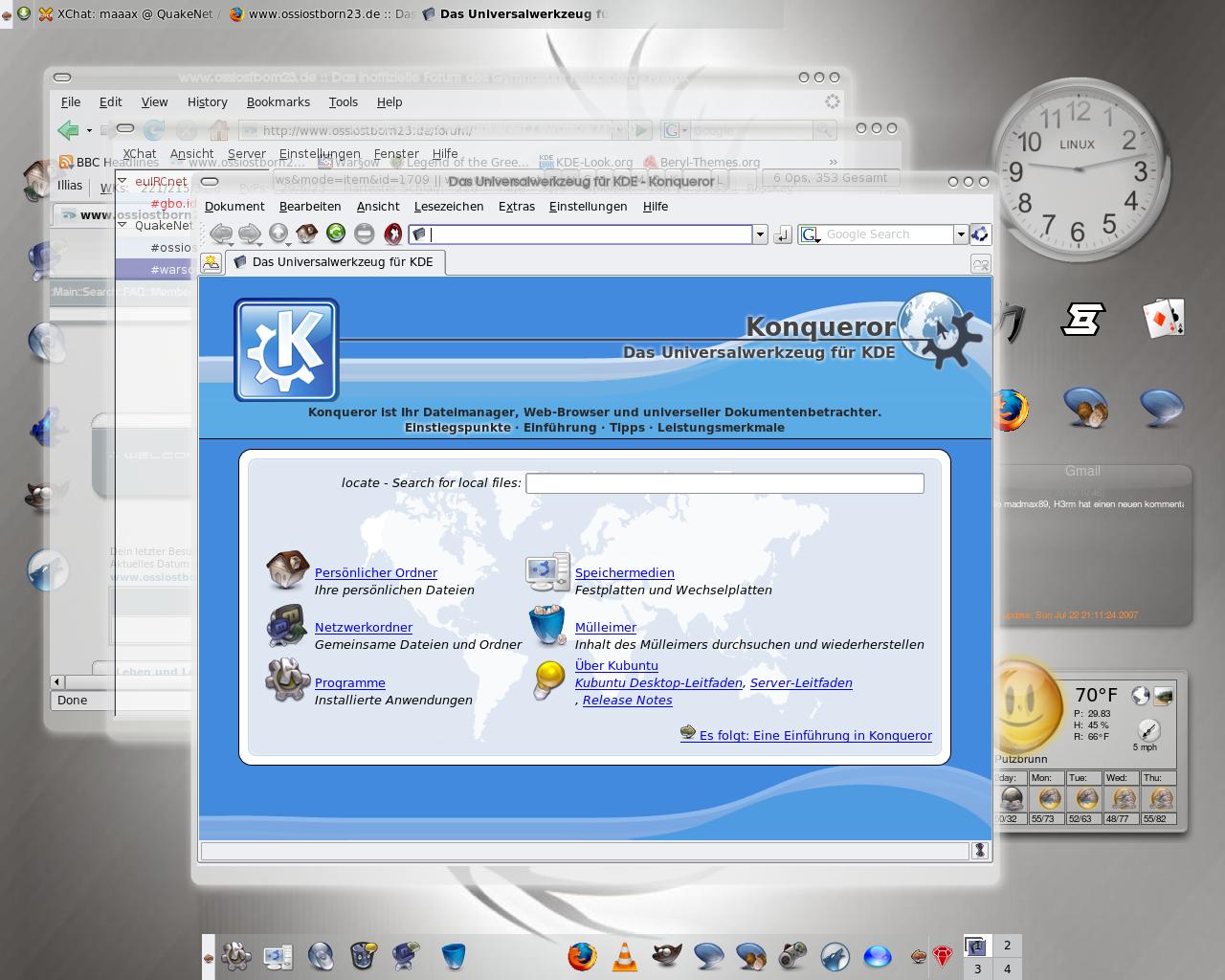The width and height of the screenshot is (1225, 980).
Task: Click the gear icon beside Programme
Action: click(287, 681)
